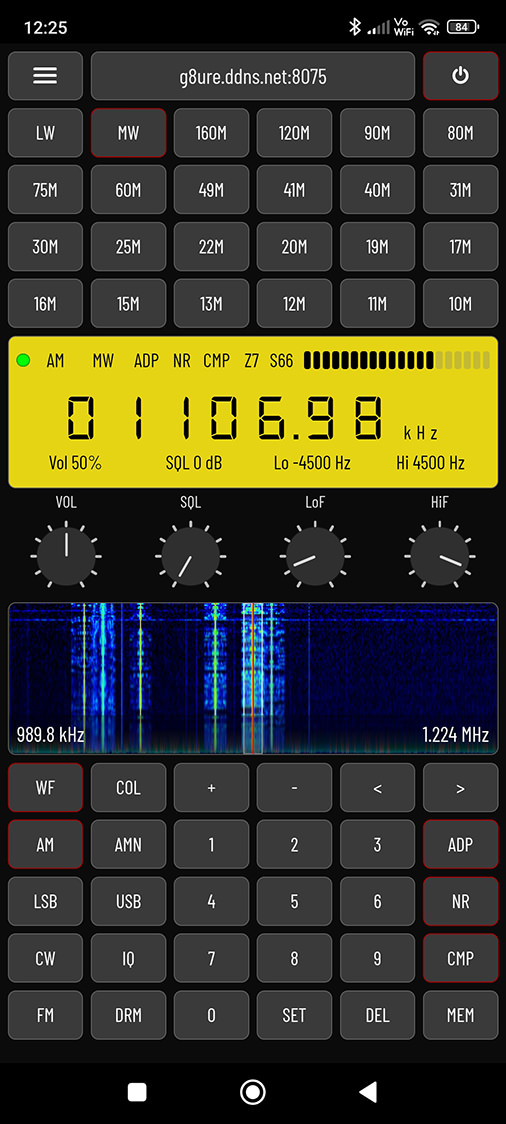506x1124 pixels.
Task: Select FM mode
Action: (45, 1015)
